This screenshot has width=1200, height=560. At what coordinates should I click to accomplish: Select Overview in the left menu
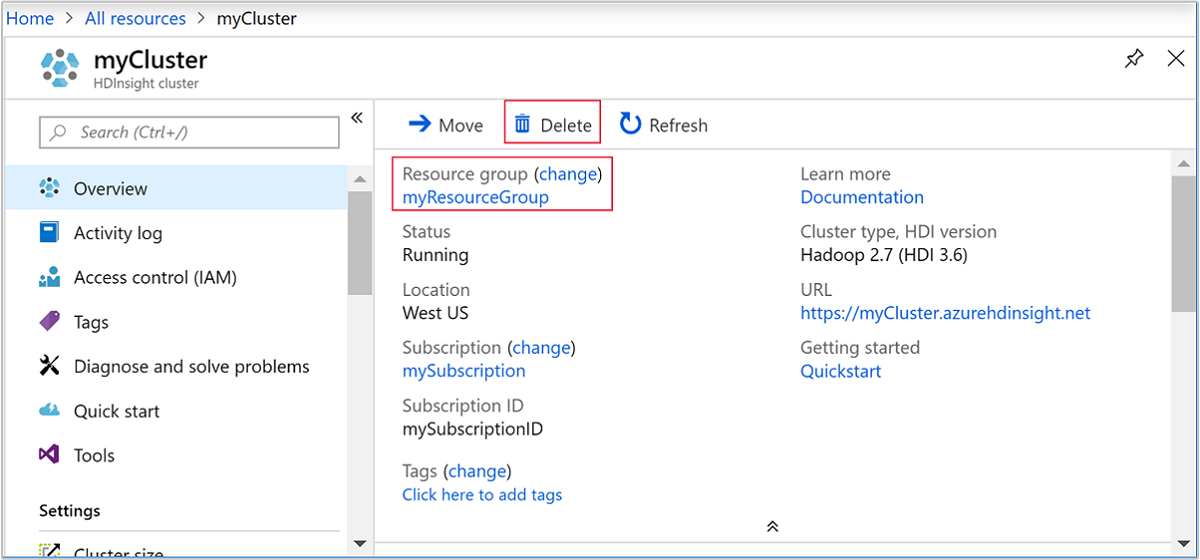(x=110, y=189)
